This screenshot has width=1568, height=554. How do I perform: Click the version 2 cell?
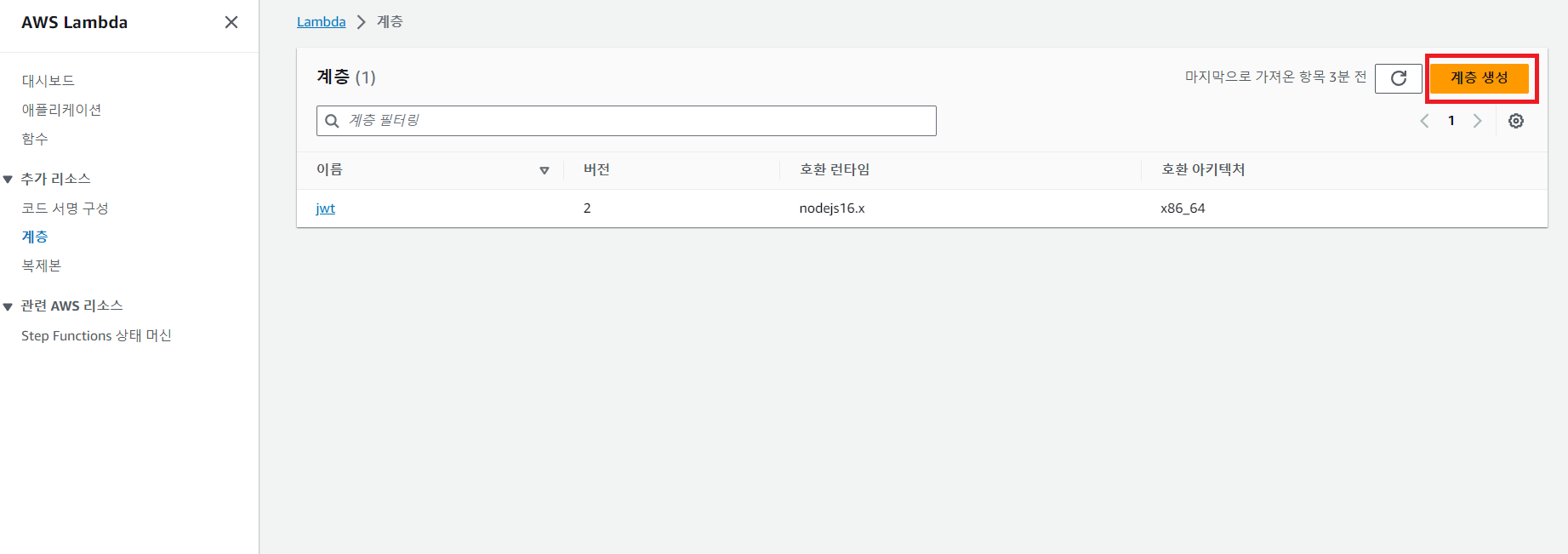(x=587, y=208)
